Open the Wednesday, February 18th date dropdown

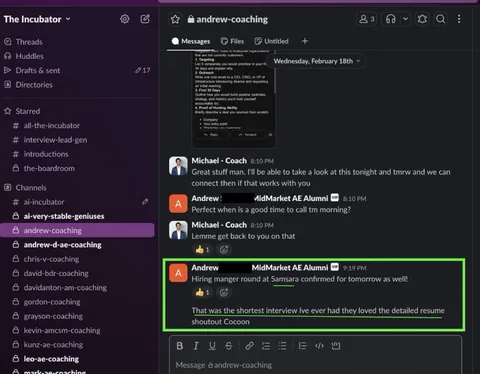coord(317,61)
